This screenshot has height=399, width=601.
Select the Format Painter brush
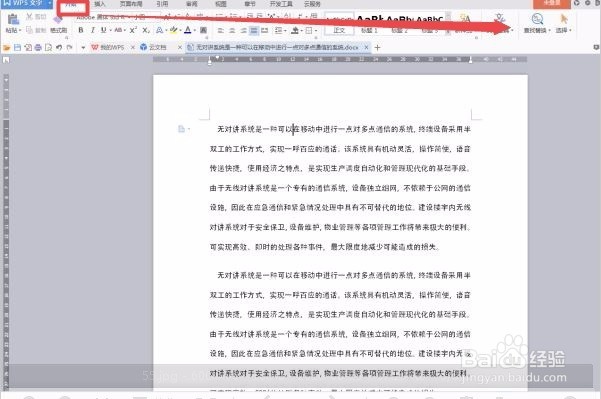pos(57,19)
